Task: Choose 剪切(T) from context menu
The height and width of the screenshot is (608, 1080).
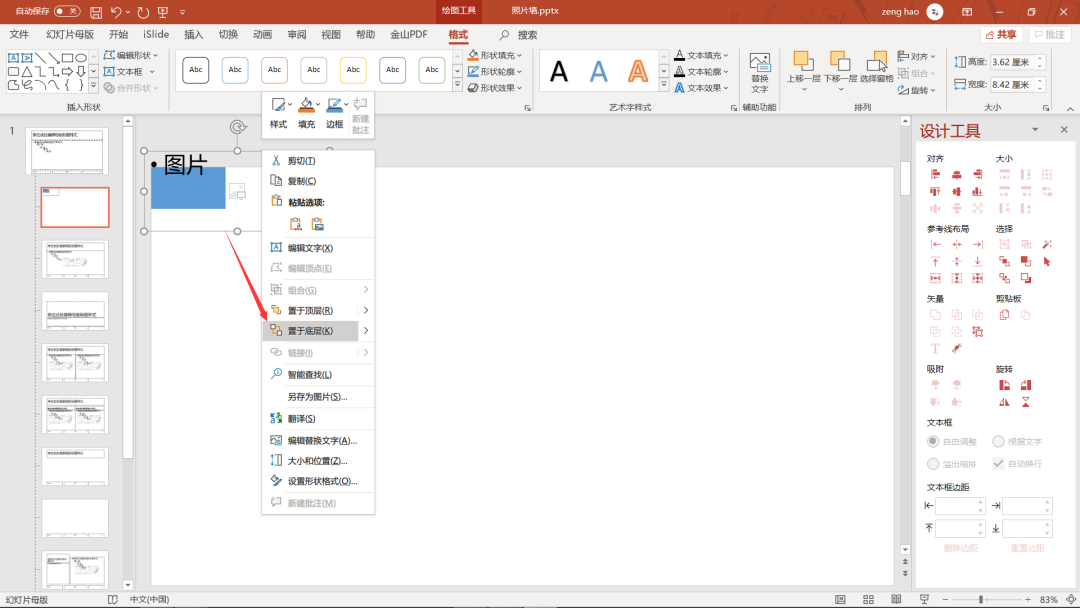Action: pyautogui.click(x=318, y=160)
